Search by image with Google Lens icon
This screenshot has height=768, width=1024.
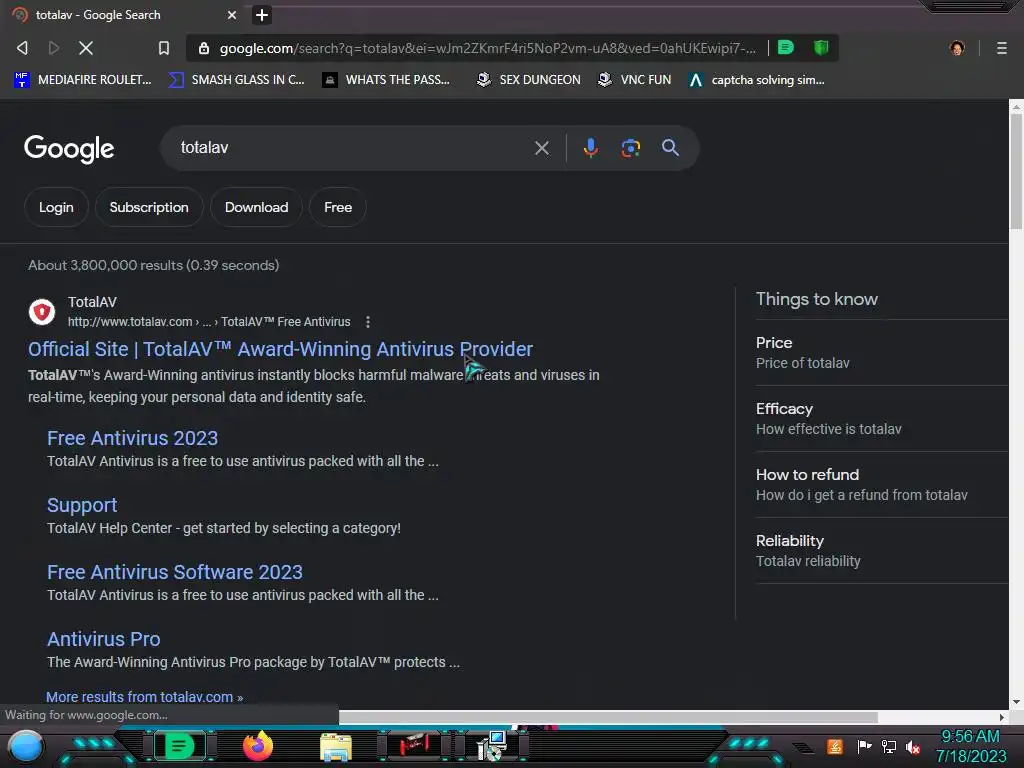click(x=630, y=148)
